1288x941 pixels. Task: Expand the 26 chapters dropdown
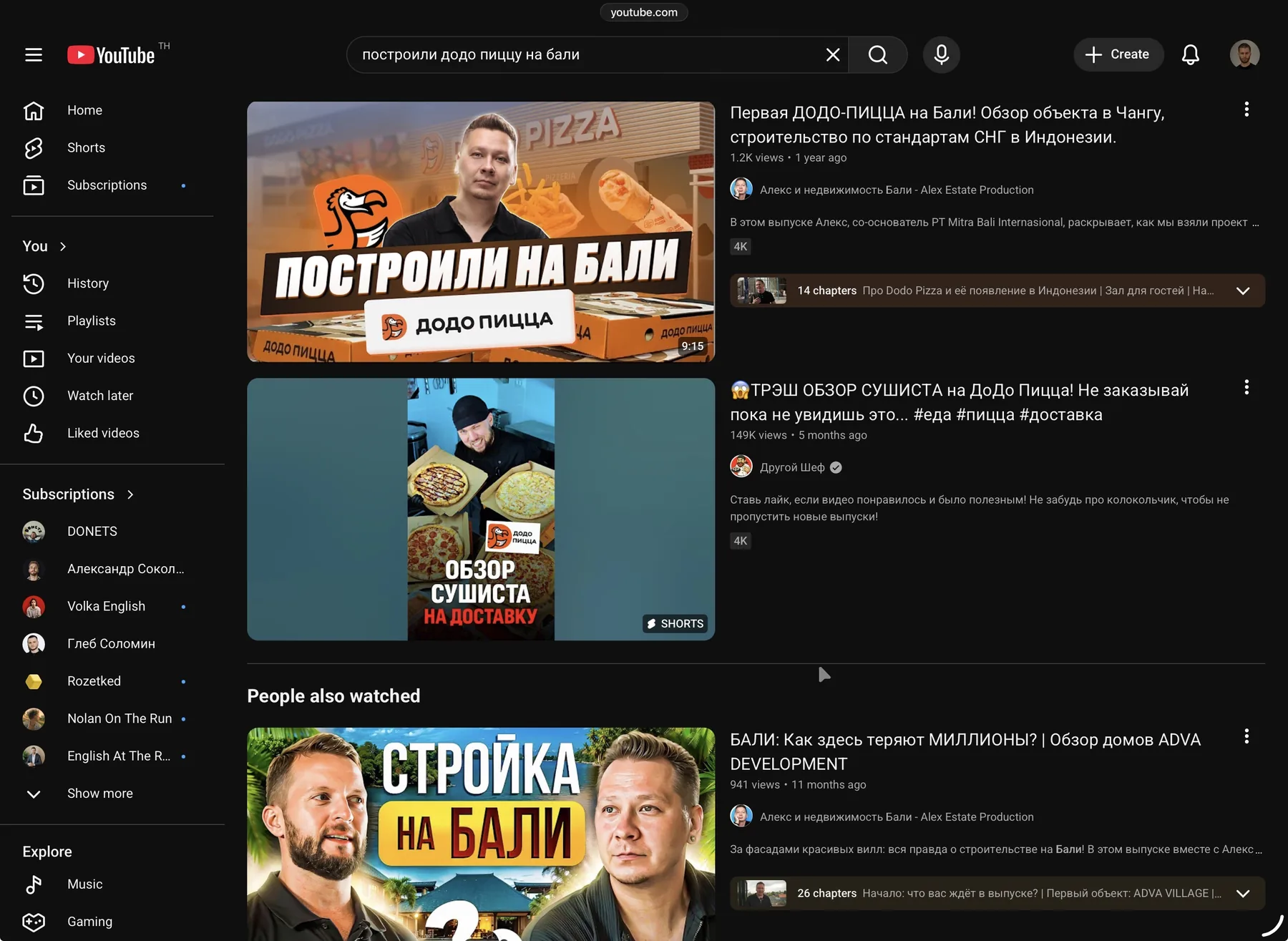pos(1243,893)
